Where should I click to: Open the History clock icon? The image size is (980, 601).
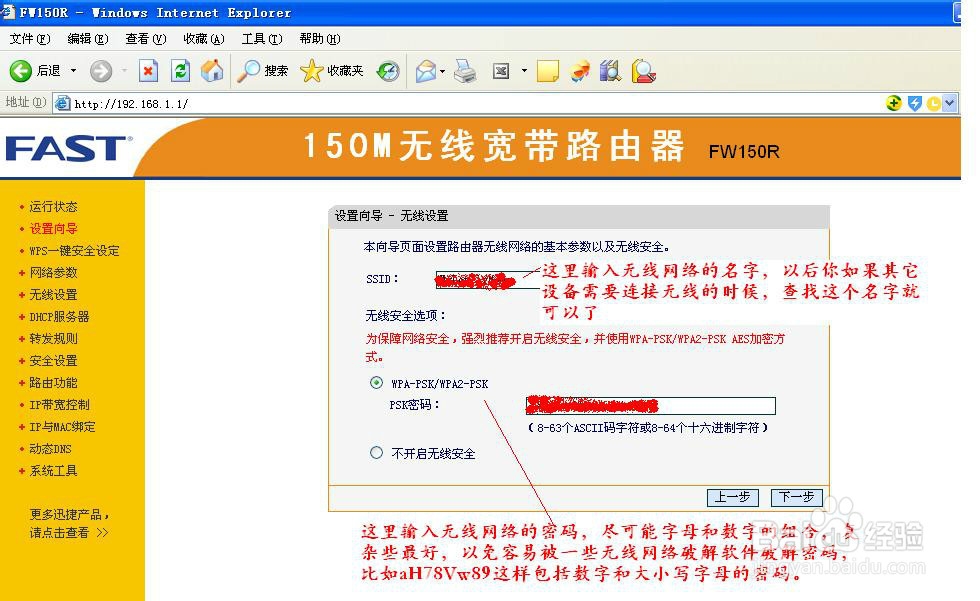(388, 71)
